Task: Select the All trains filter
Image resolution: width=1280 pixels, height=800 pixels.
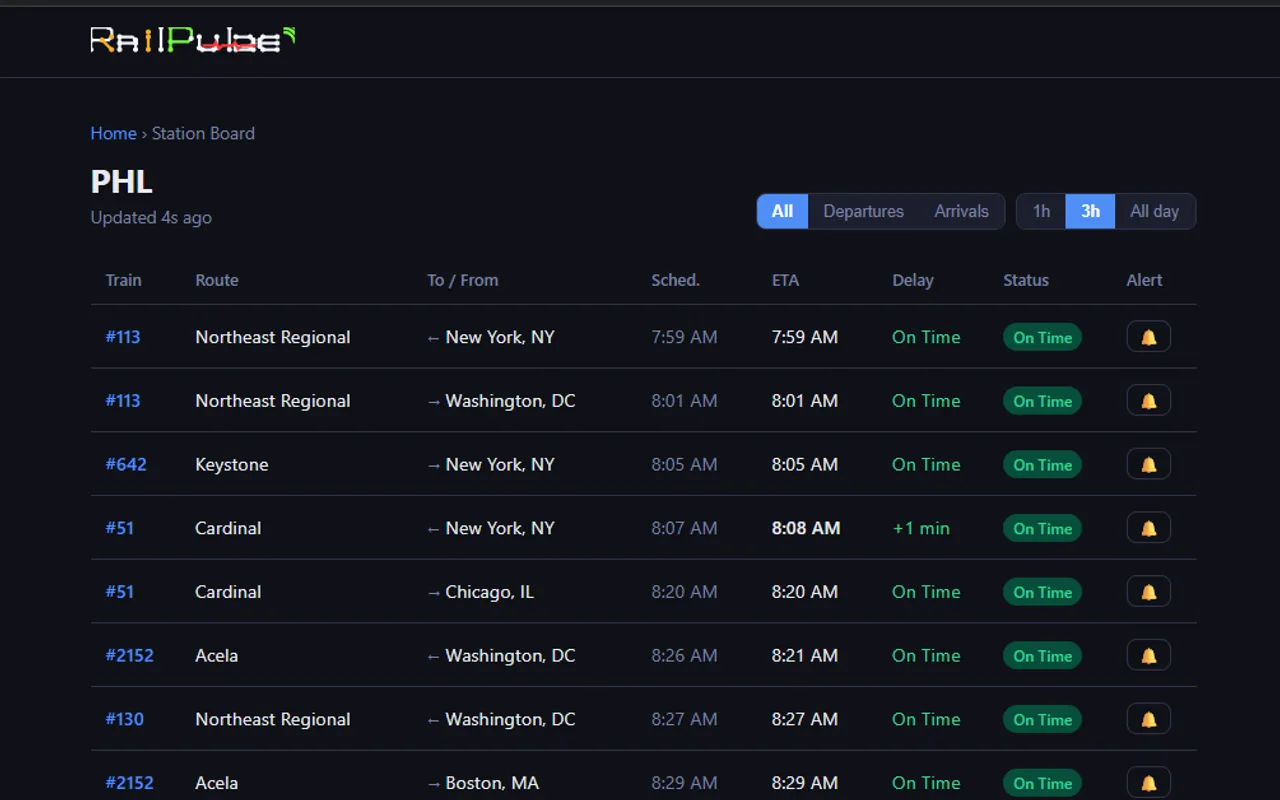Action: [782, 211]
